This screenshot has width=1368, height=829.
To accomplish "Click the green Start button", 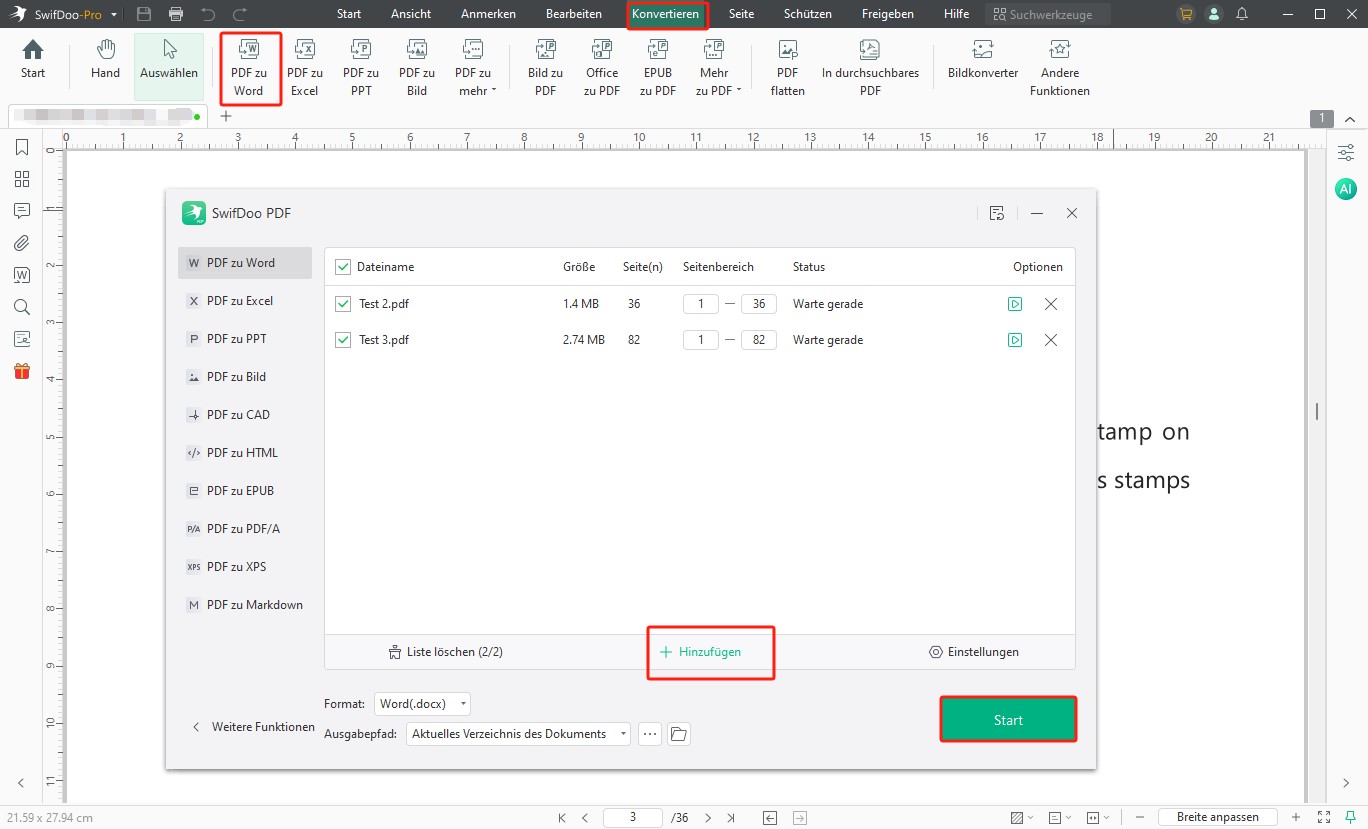I will (x=1008, y=720).
